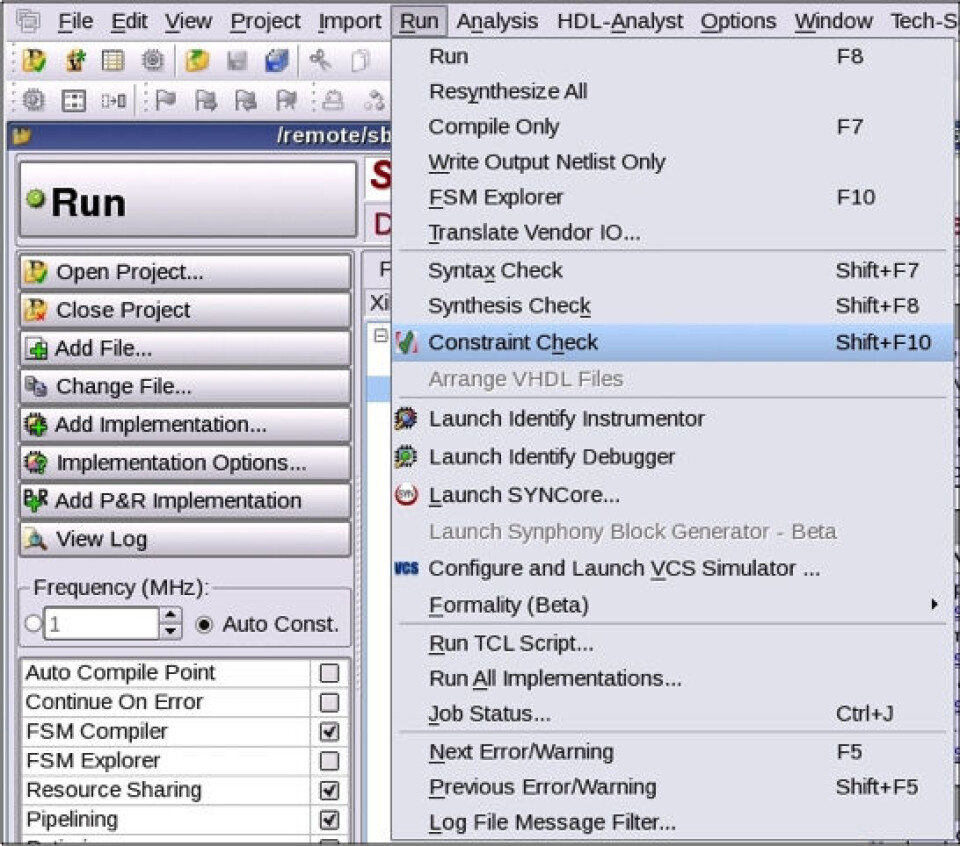The width and height of the screenshot is (960, 846).
Task: Click the second flag toolbar icon
Action: (205, 100)
